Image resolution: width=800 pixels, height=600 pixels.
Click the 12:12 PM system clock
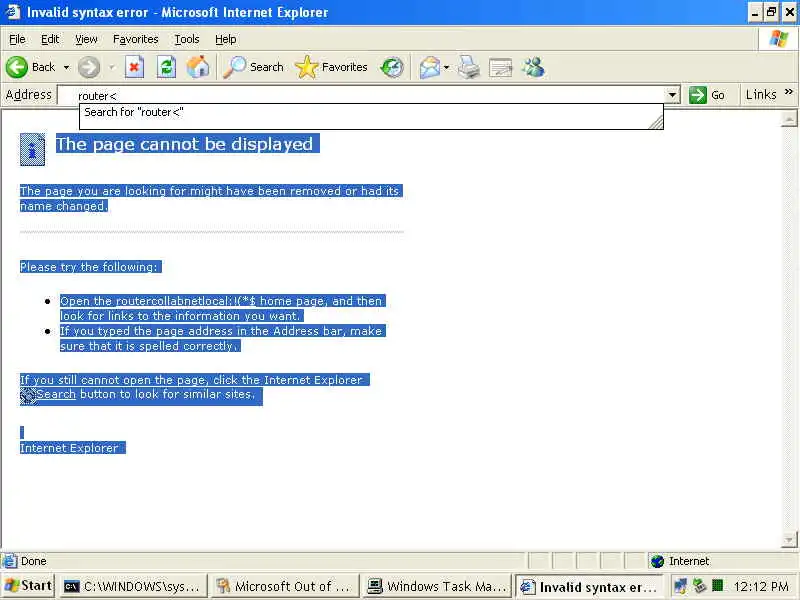(761, 586)
